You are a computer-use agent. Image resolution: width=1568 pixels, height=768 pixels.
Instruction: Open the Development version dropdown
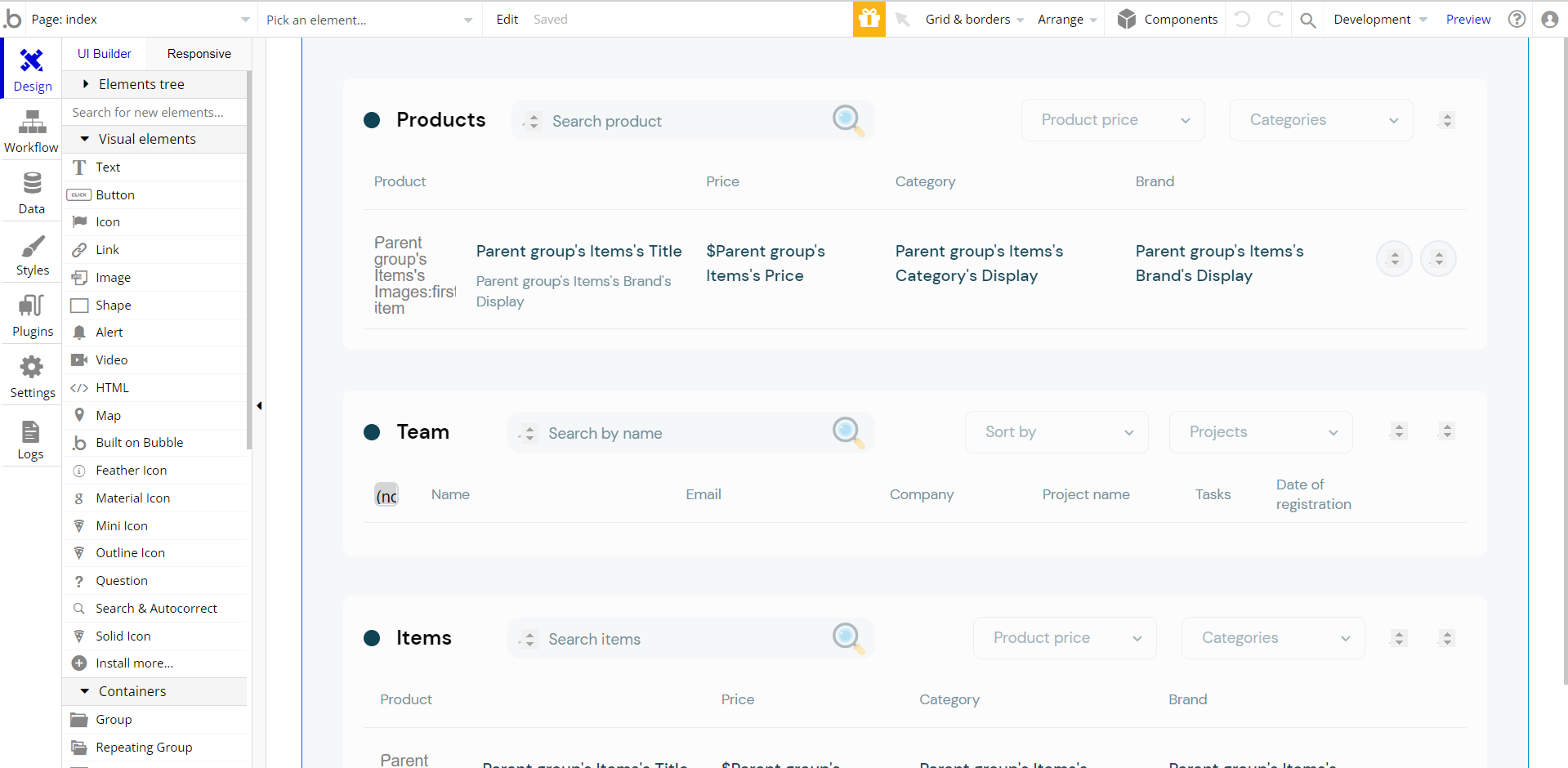[1380, 19]
